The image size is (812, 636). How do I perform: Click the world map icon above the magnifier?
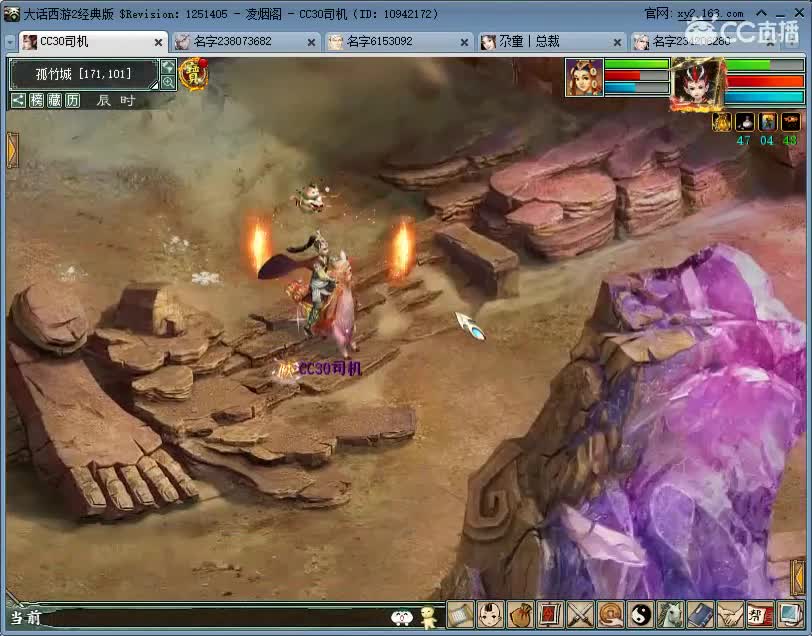pyautogui.click(x=168, y=67)
